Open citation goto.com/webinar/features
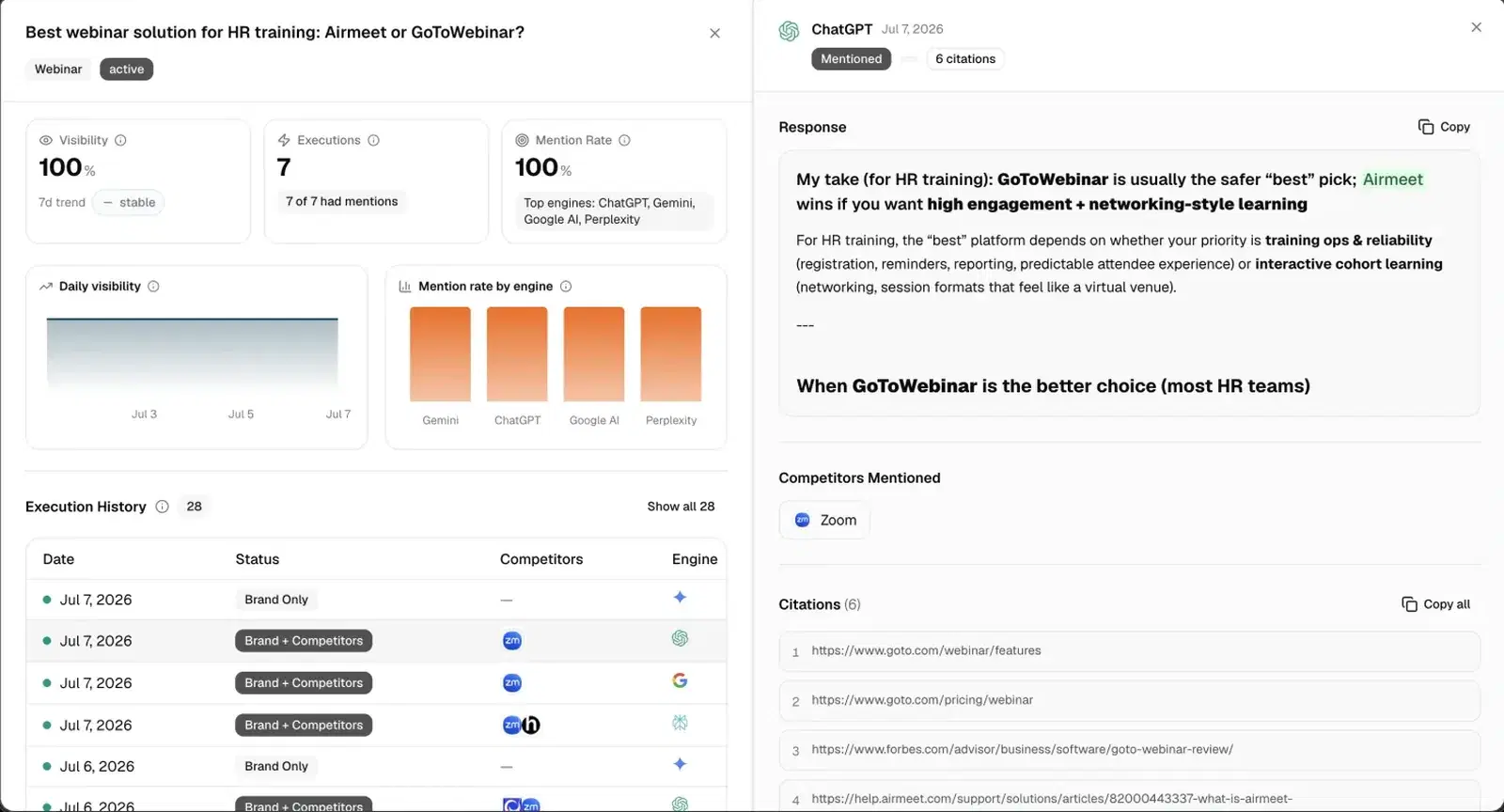Viewport: 1504px width, 812px height. point(1129,651)
